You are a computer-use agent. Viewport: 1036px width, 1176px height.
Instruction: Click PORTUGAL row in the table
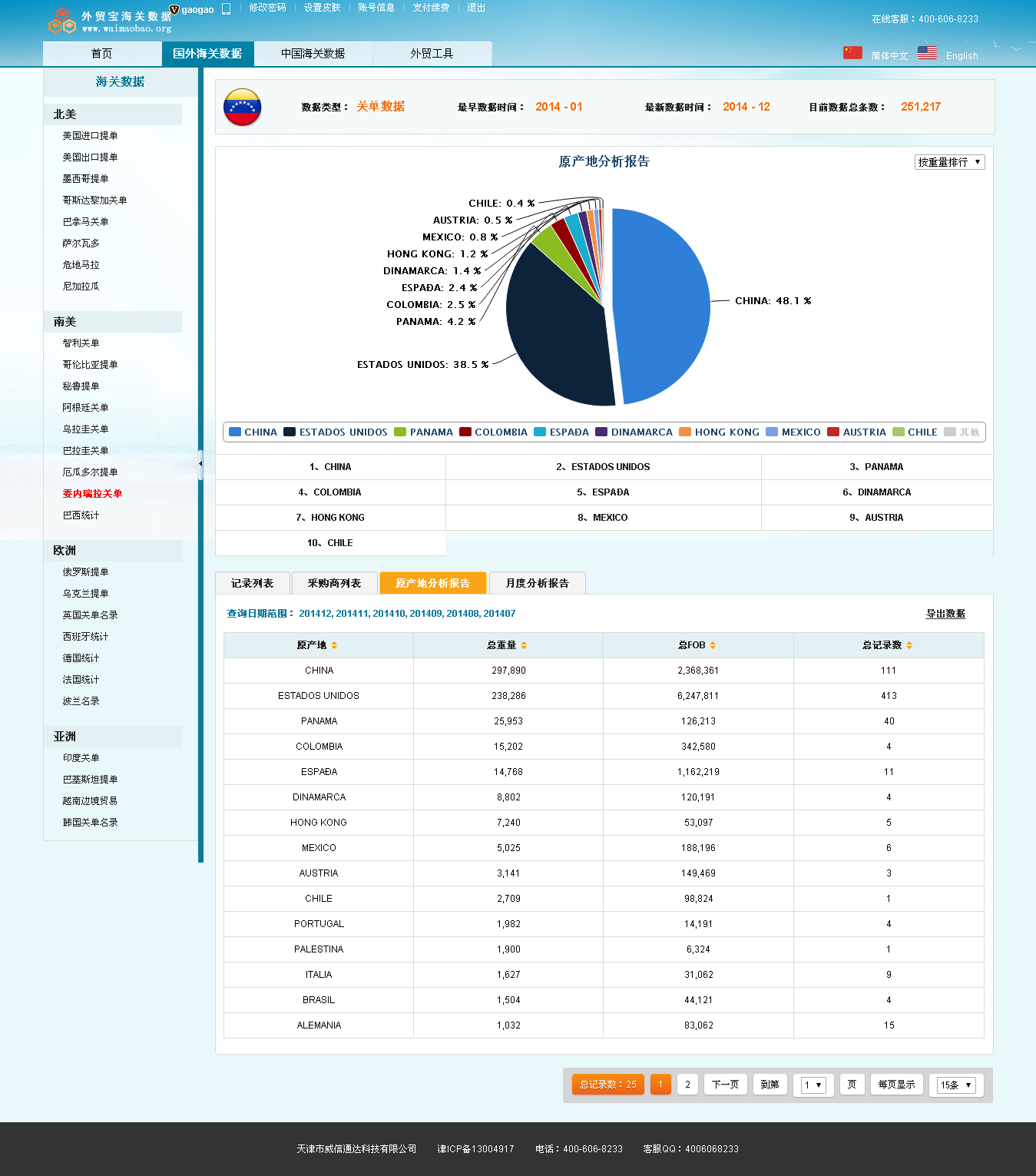[604, 924]
